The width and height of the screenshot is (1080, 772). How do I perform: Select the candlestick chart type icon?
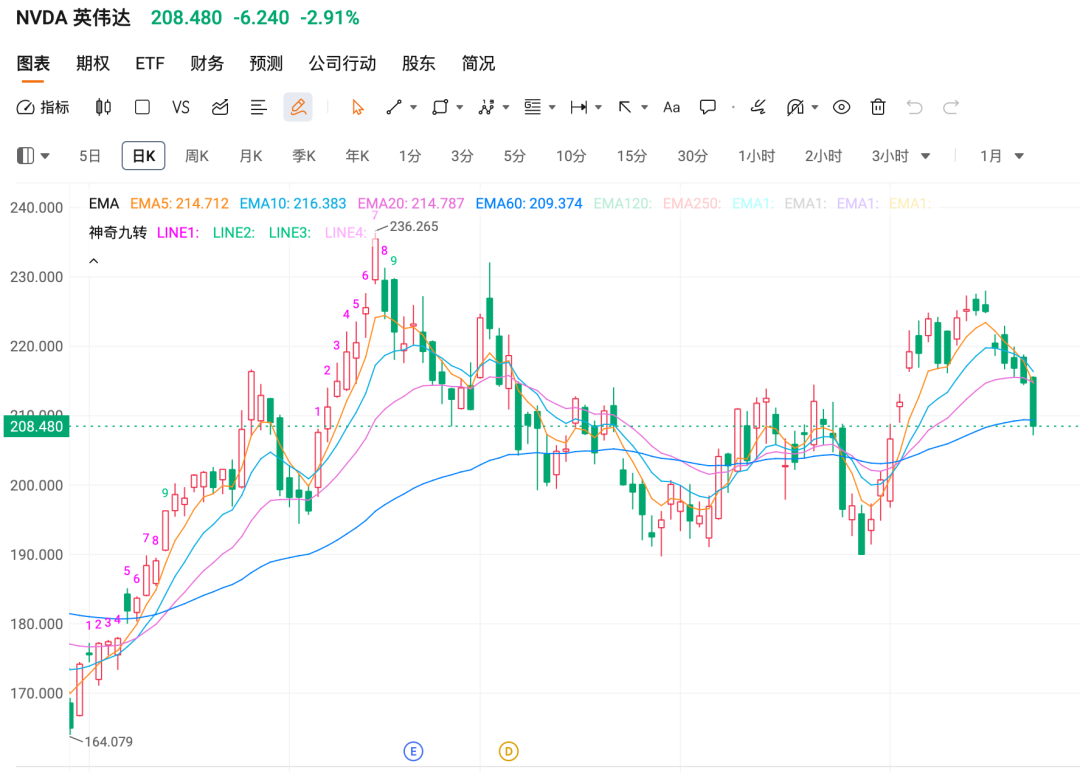(x=103, y=107)
